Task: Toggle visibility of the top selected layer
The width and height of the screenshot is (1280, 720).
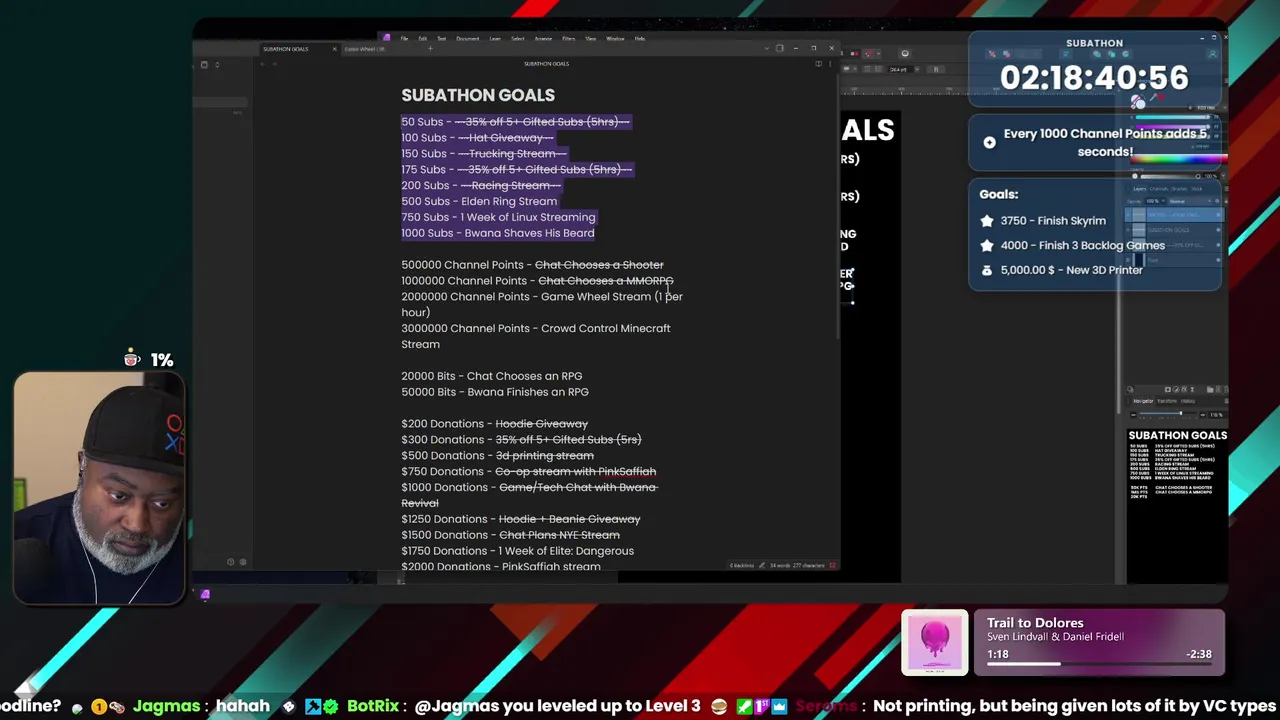Action: point(1218,215)
